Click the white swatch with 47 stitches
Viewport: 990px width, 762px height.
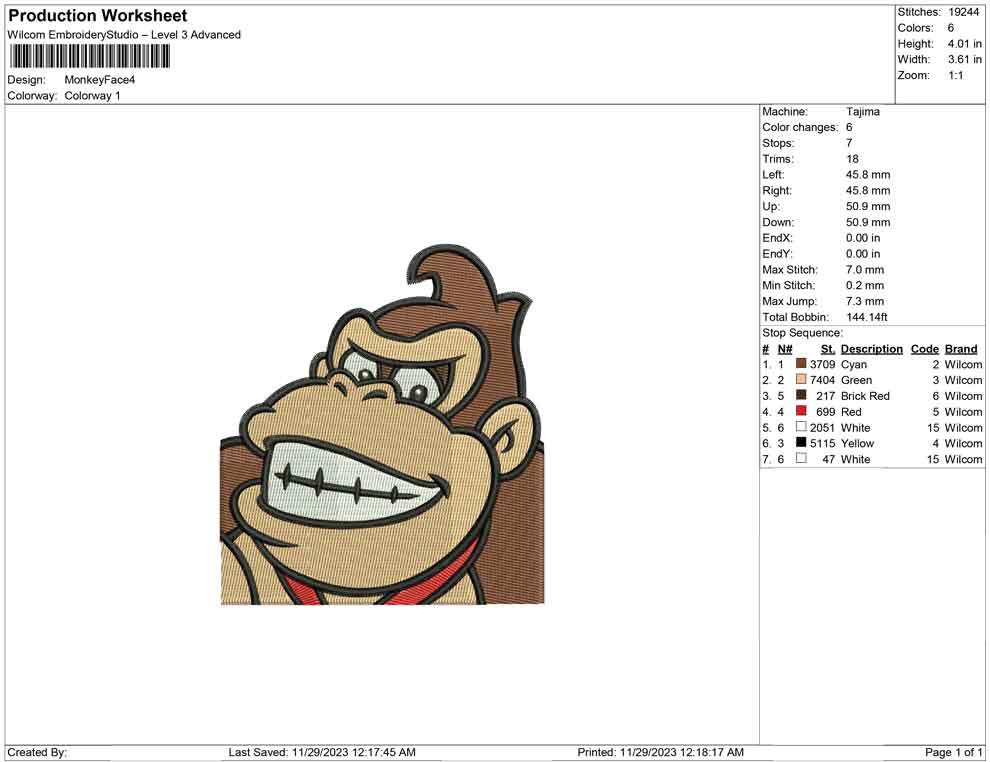coord(801,458)
